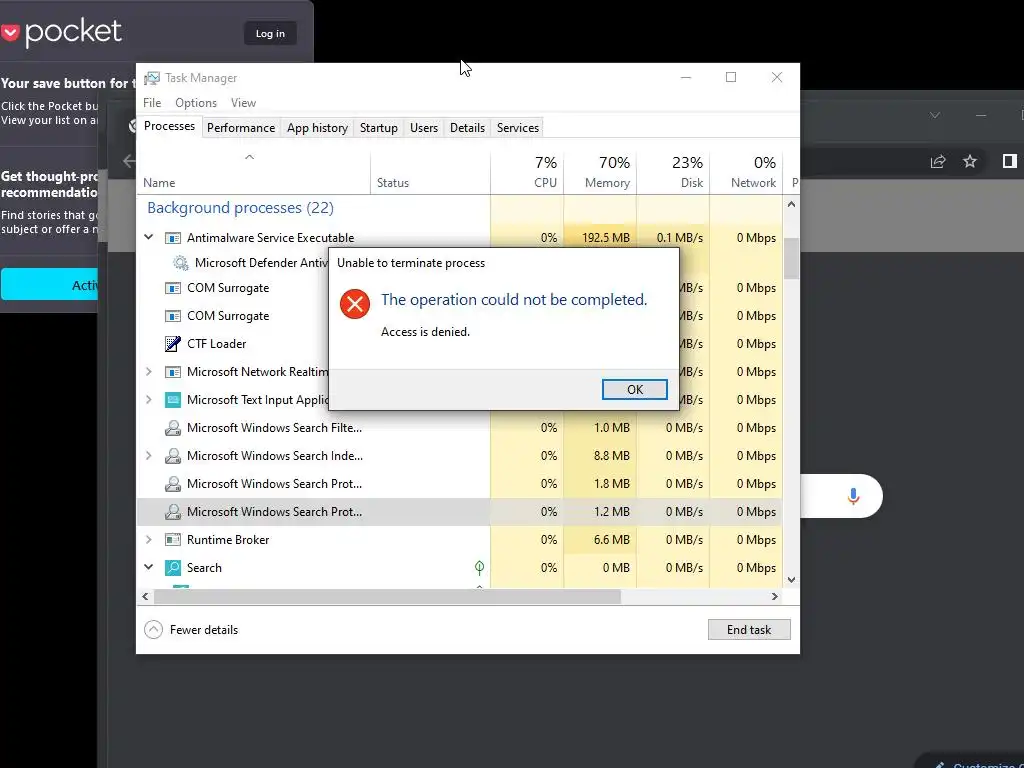Select the Processes tab

pyautogui.click(x=169, y=126)
